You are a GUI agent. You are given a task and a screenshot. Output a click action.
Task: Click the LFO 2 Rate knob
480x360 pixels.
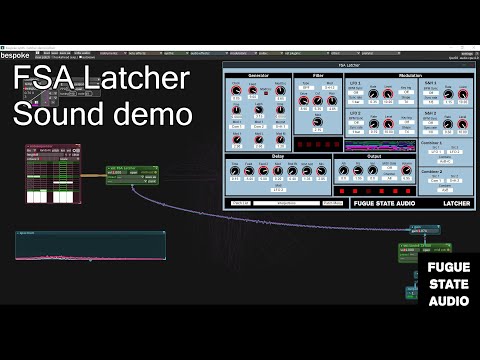[x=374, y=124]
